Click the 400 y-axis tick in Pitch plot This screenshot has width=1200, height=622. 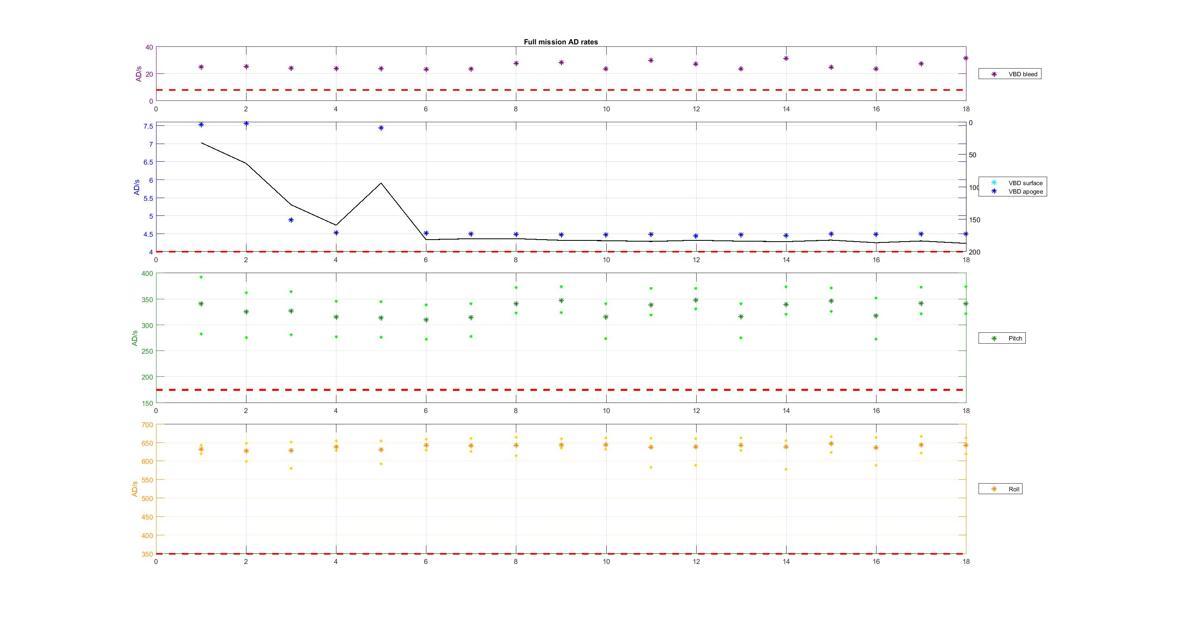pos(147,273)
